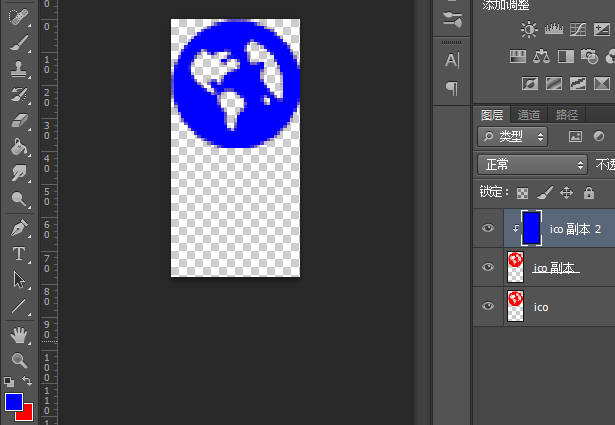Add an Exposure adjustment layer
615x425 pixels.
click(x=602, y=29)
